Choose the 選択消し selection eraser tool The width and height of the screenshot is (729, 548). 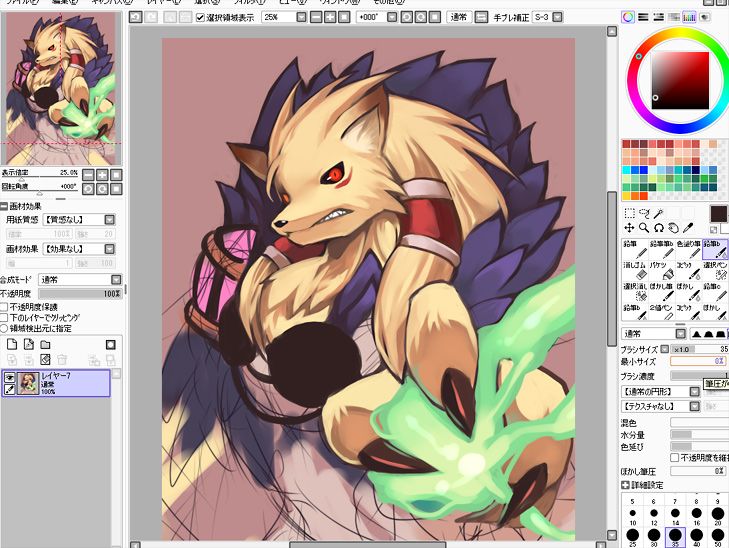pyautogui.click(x=635, y=292)
